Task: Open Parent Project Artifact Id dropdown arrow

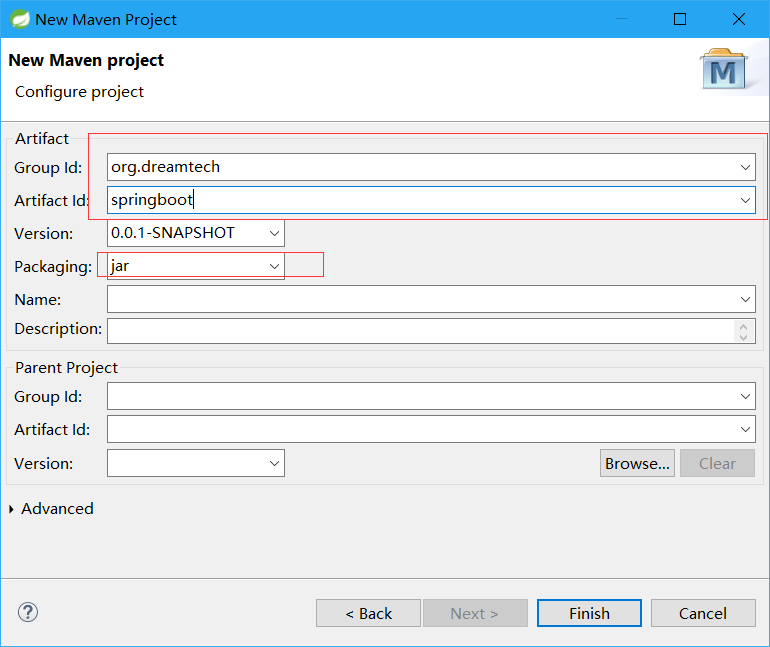Action: pos(745,430)
